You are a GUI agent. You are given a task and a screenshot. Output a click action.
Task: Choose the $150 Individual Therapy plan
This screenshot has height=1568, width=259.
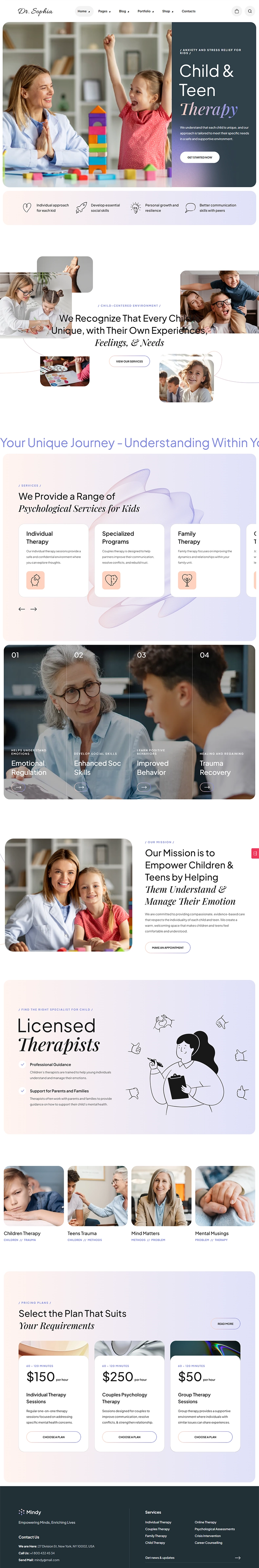[54, 1437]
